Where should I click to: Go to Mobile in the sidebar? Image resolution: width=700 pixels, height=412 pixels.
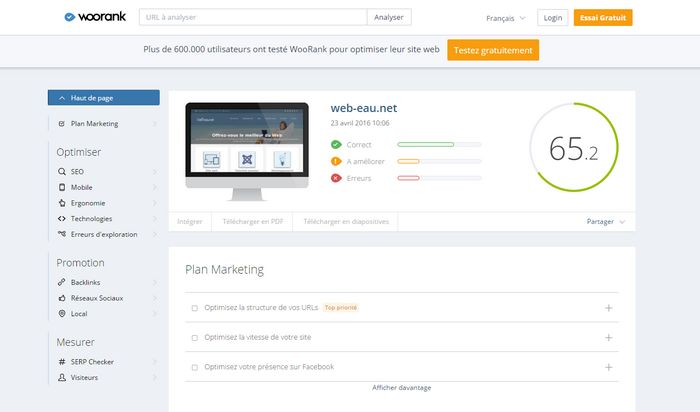[x=82, y=187]
